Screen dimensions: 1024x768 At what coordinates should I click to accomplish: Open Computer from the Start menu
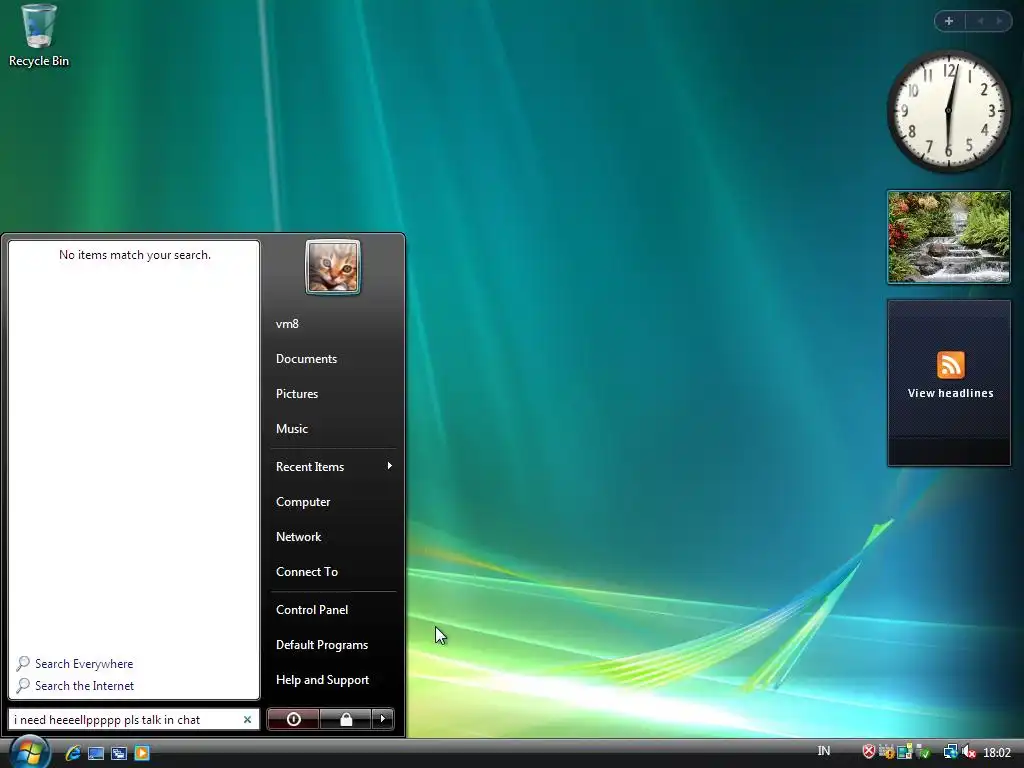pos(303,502)
